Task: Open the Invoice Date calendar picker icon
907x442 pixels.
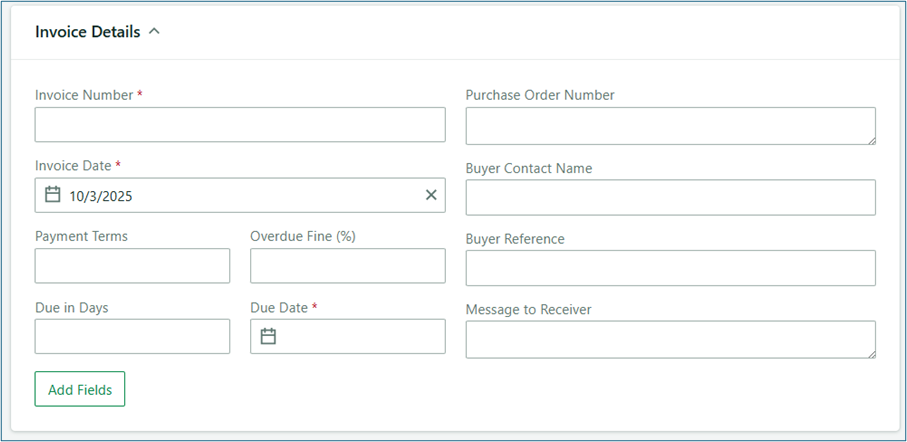Action: click(53, 195)
